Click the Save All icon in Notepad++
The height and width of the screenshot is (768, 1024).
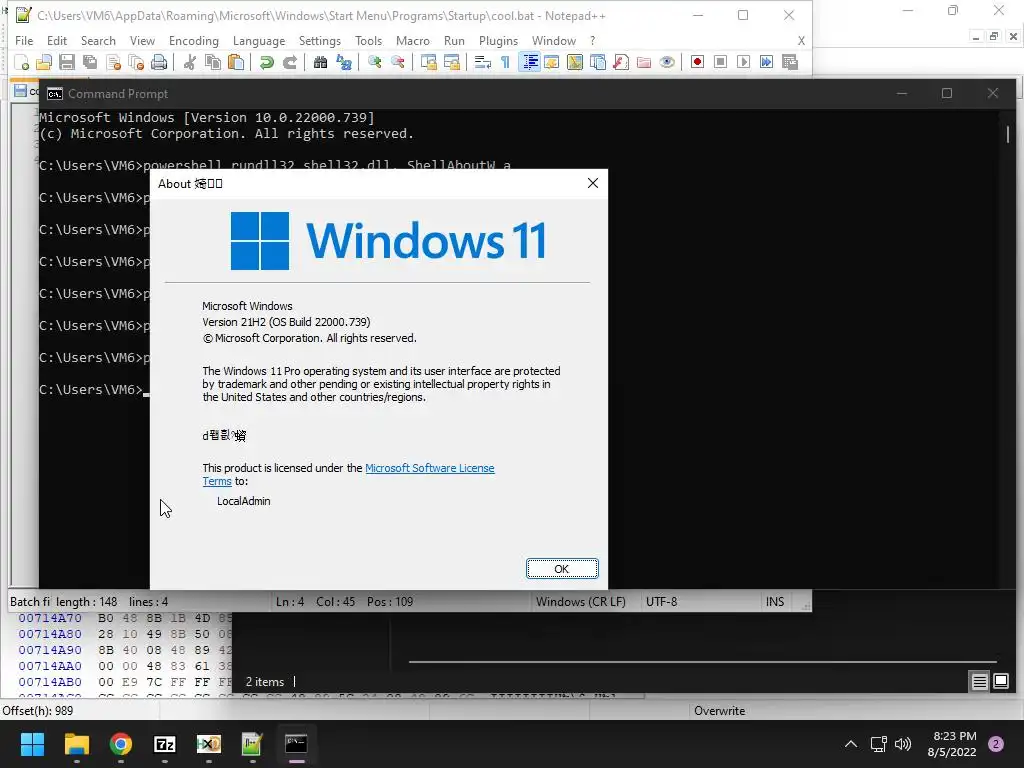[89, 62]
